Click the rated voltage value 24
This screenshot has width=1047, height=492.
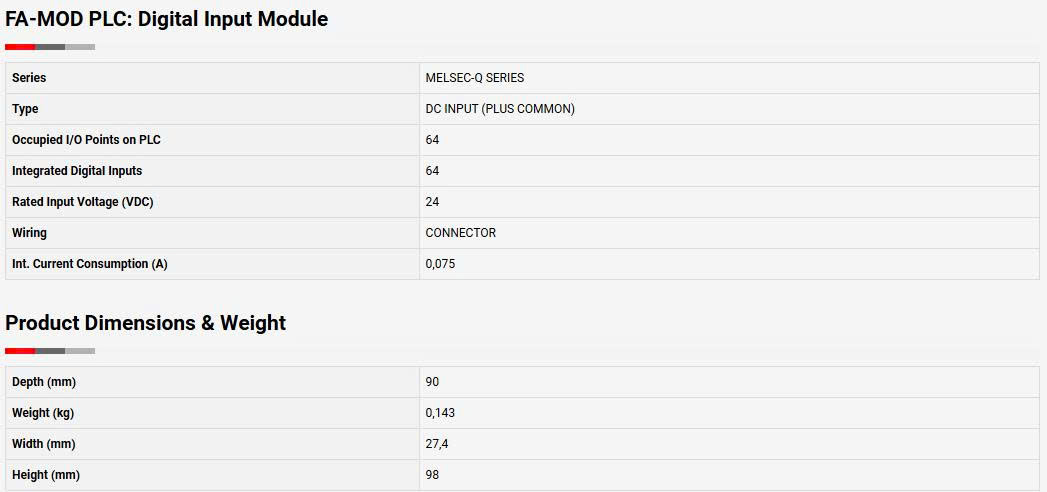point(432,202)
